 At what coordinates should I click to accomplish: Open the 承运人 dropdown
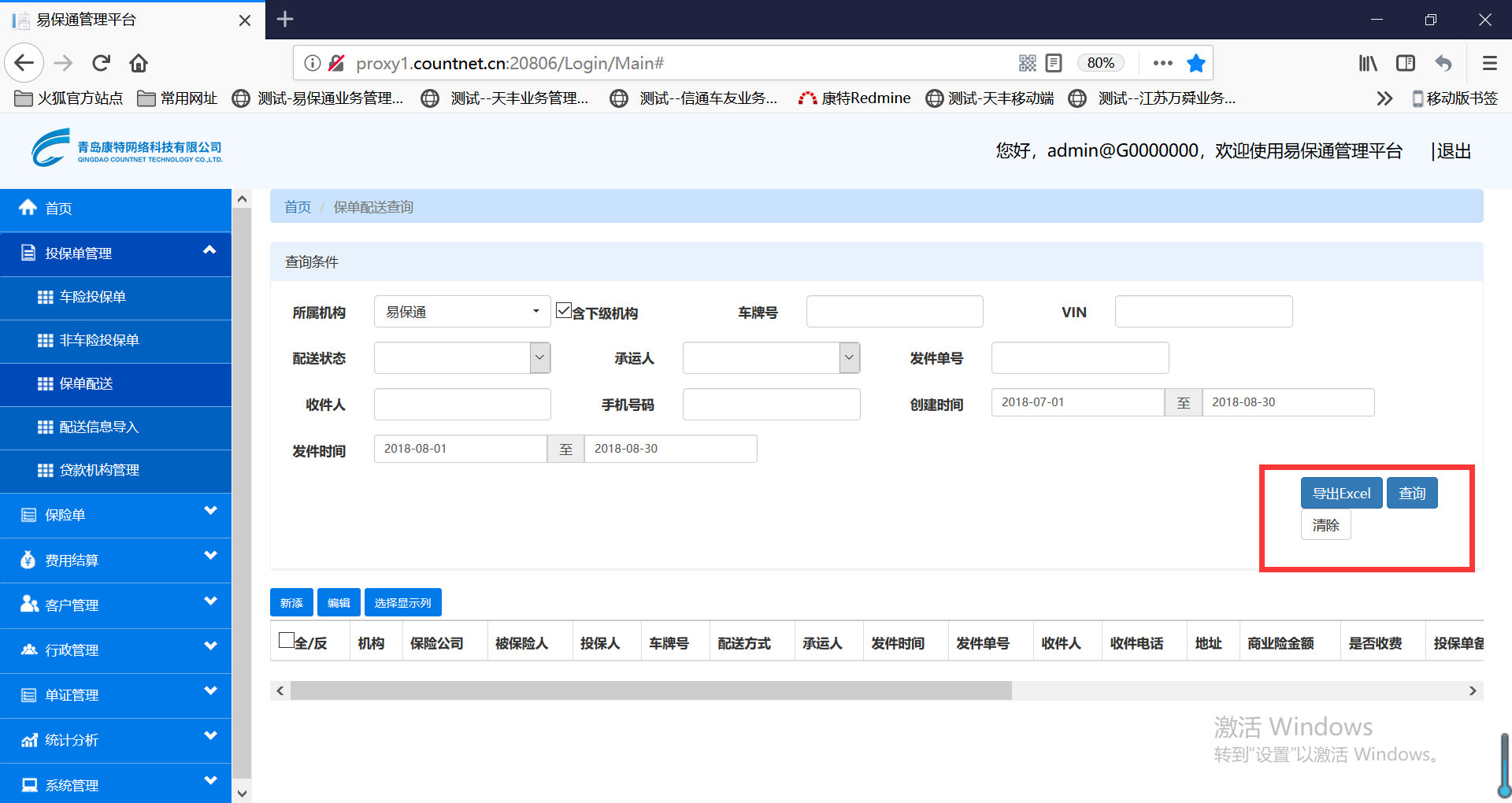(770, 358)
